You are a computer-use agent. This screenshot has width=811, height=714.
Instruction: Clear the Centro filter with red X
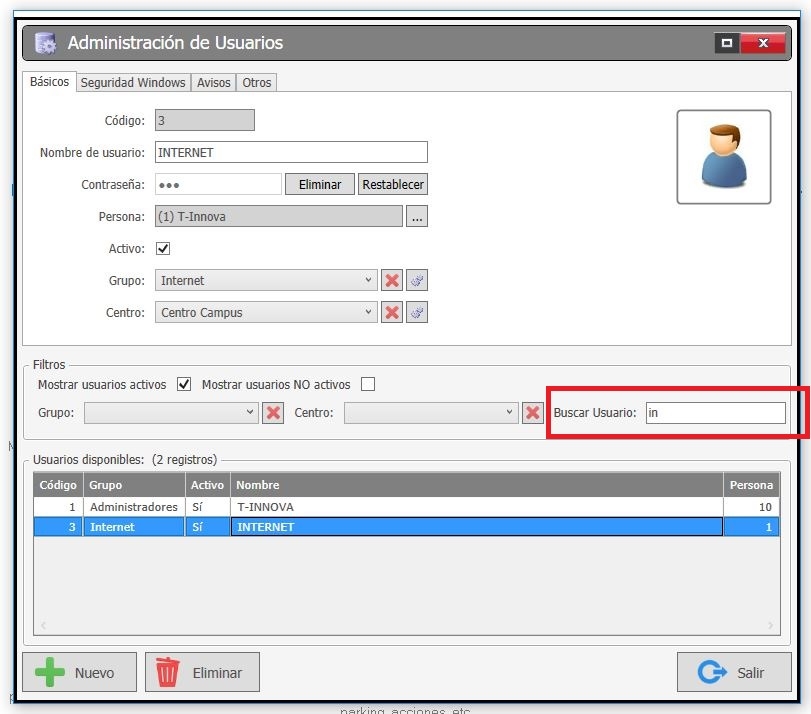(532, 413)
